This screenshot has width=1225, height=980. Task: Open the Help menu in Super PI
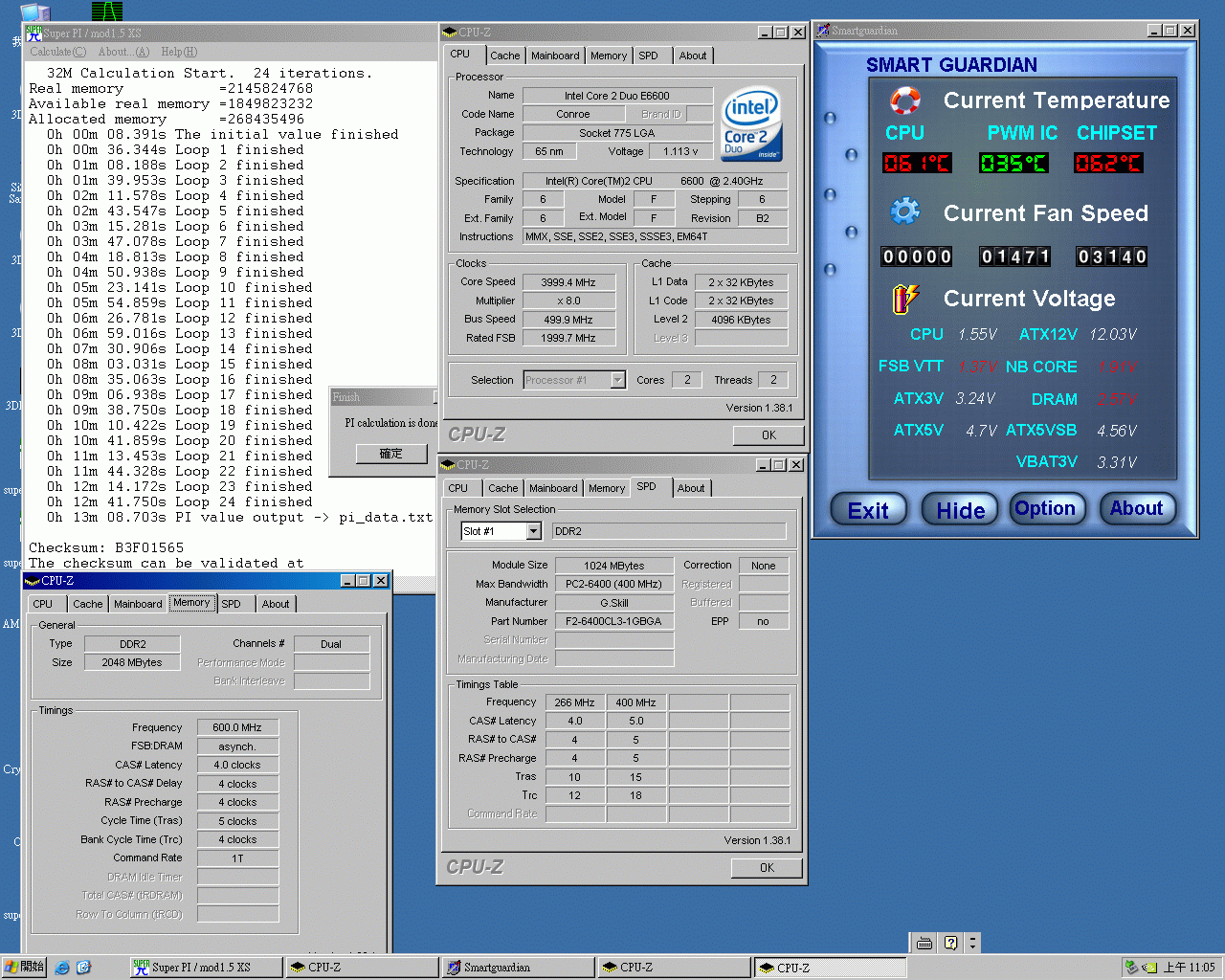(179, 52)
